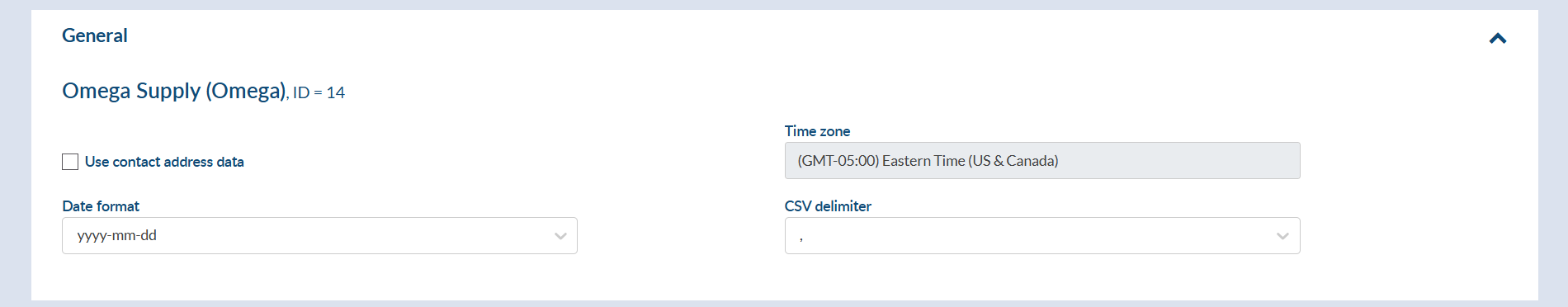Click the comma value in CSV delimiter

801,238
